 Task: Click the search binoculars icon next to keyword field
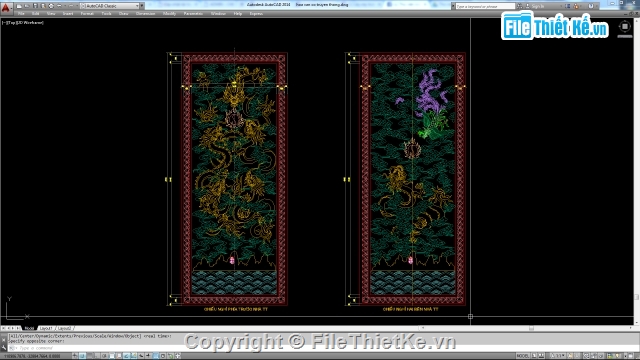point(519,6)
